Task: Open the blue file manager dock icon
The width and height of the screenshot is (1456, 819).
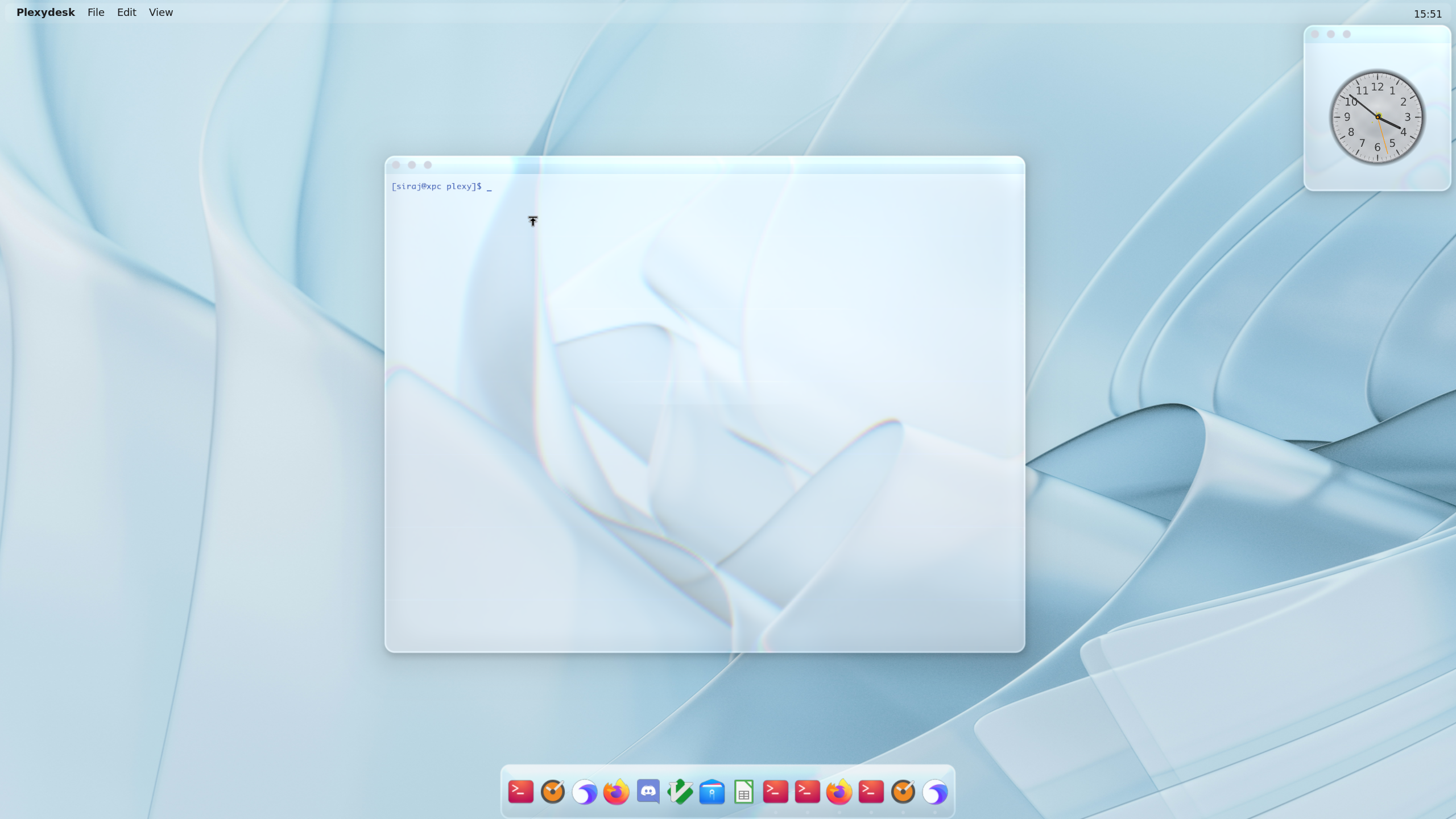Action: [x=712, y=792]
